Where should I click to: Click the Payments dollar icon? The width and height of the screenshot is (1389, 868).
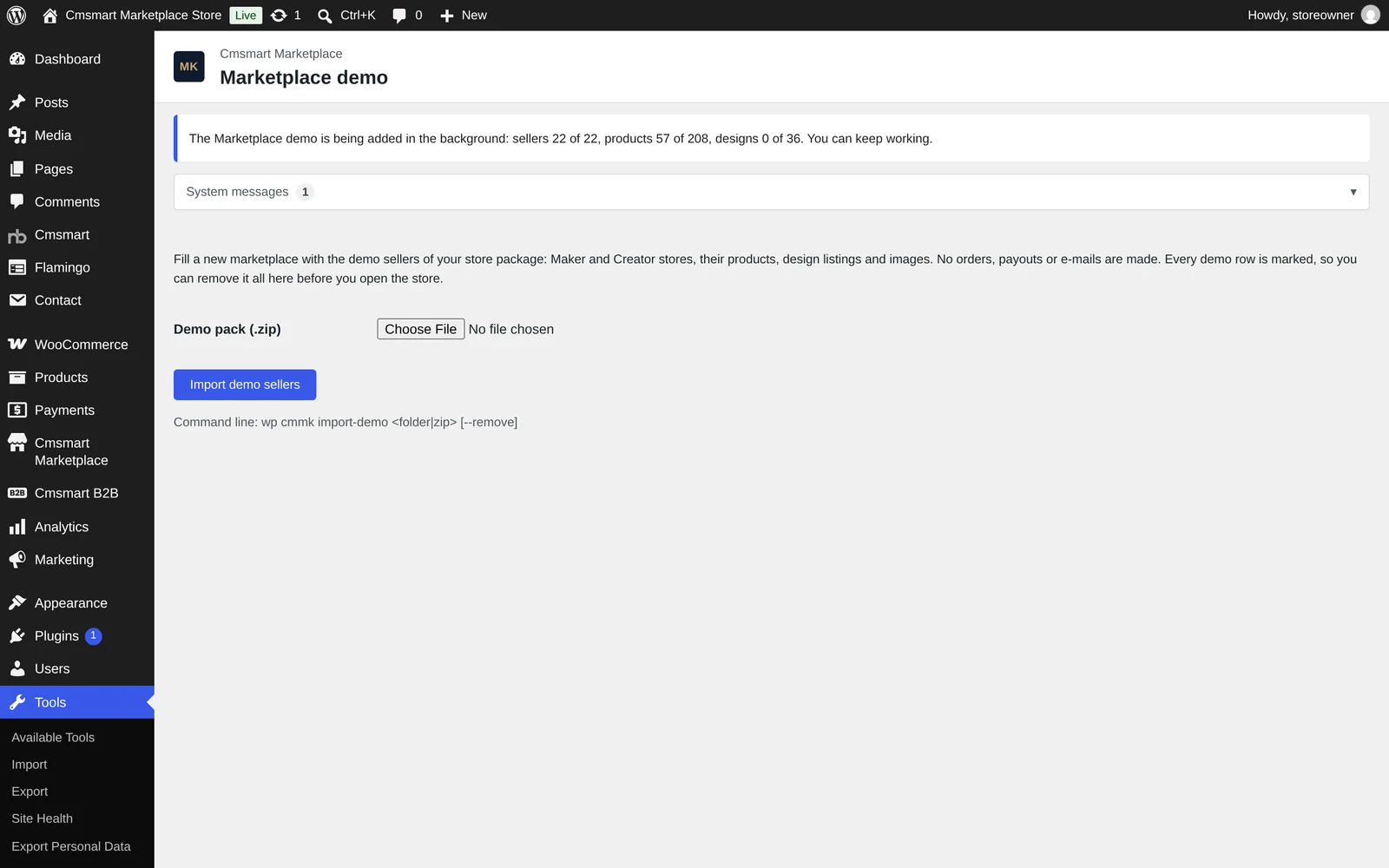point(17,411)
